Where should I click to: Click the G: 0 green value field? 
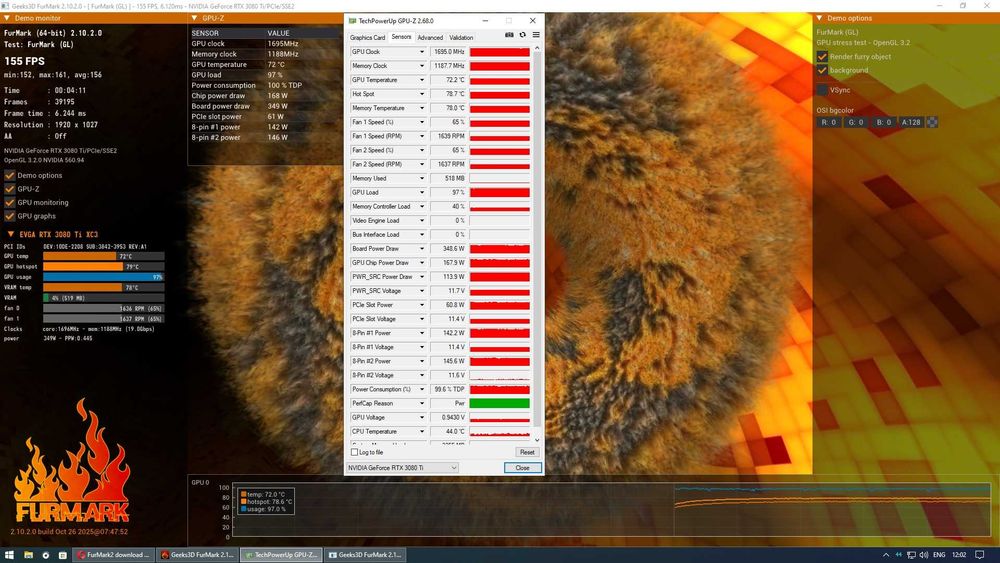click(856, 122)
